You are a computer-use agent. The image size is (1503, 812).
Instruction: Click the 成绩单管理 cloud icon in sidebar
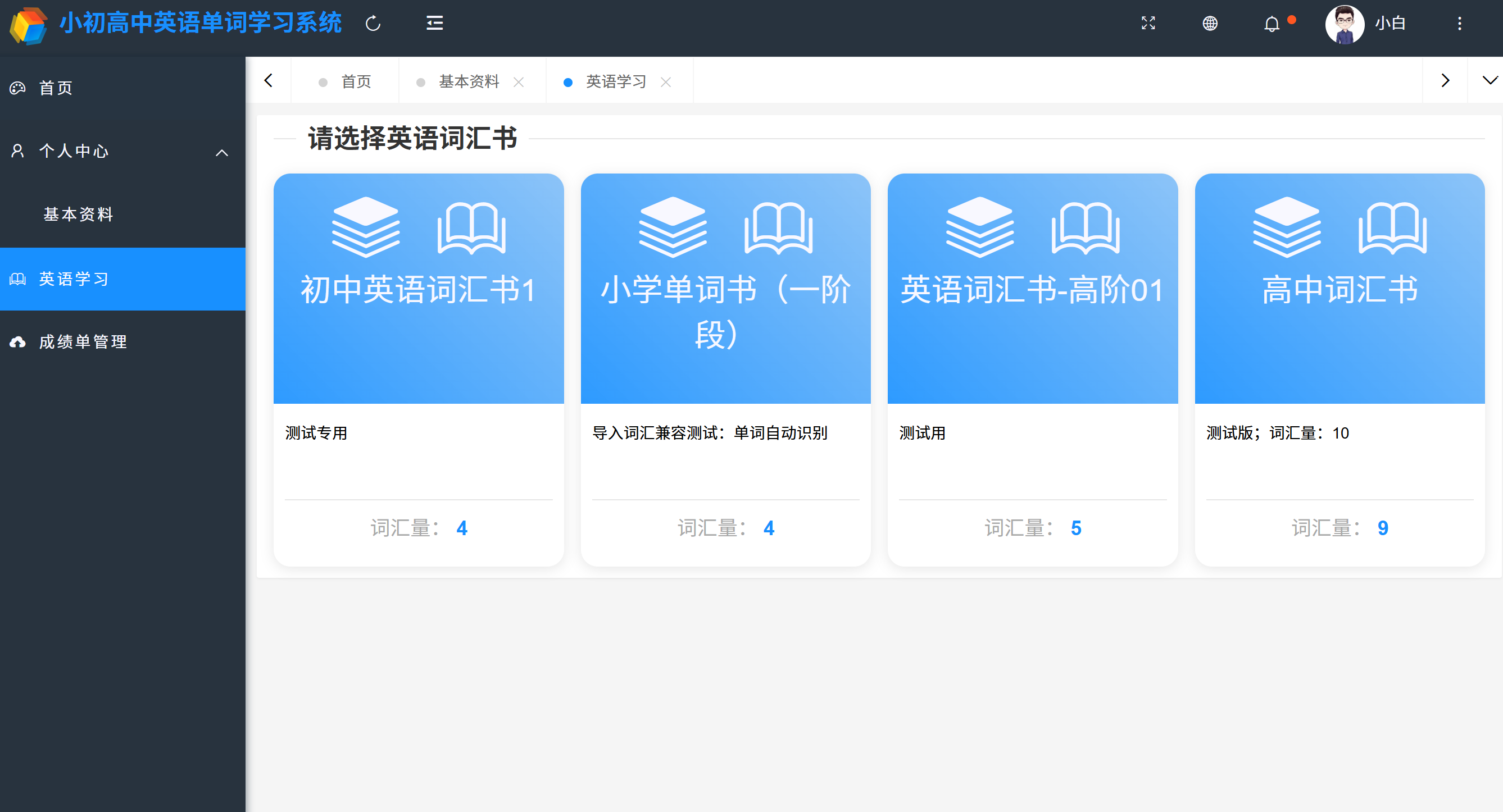pos(17,342)
